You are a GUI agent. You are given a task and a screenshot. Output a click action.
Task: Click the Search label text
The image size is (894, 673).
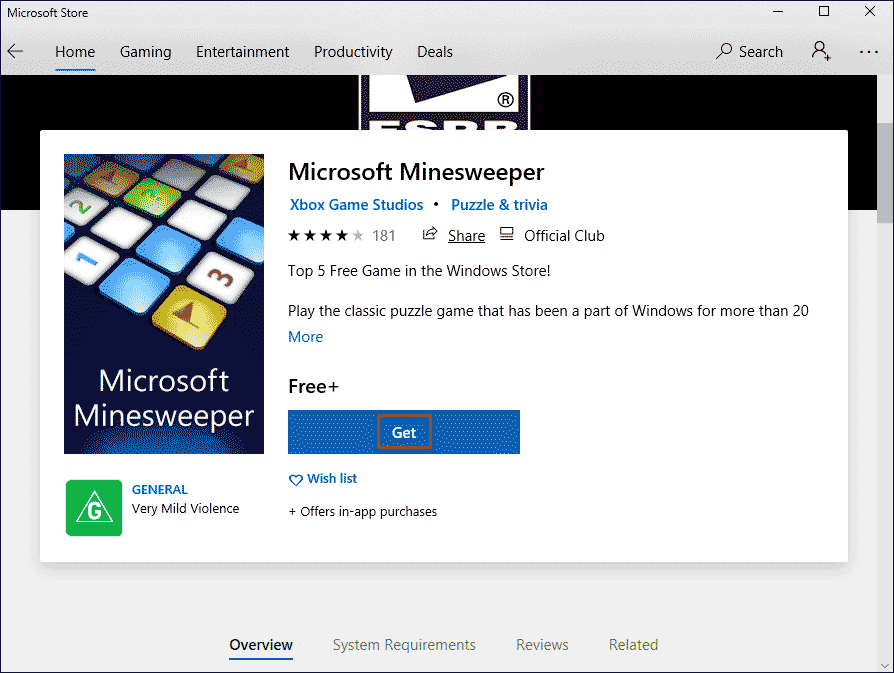click(x=761, y=52)
